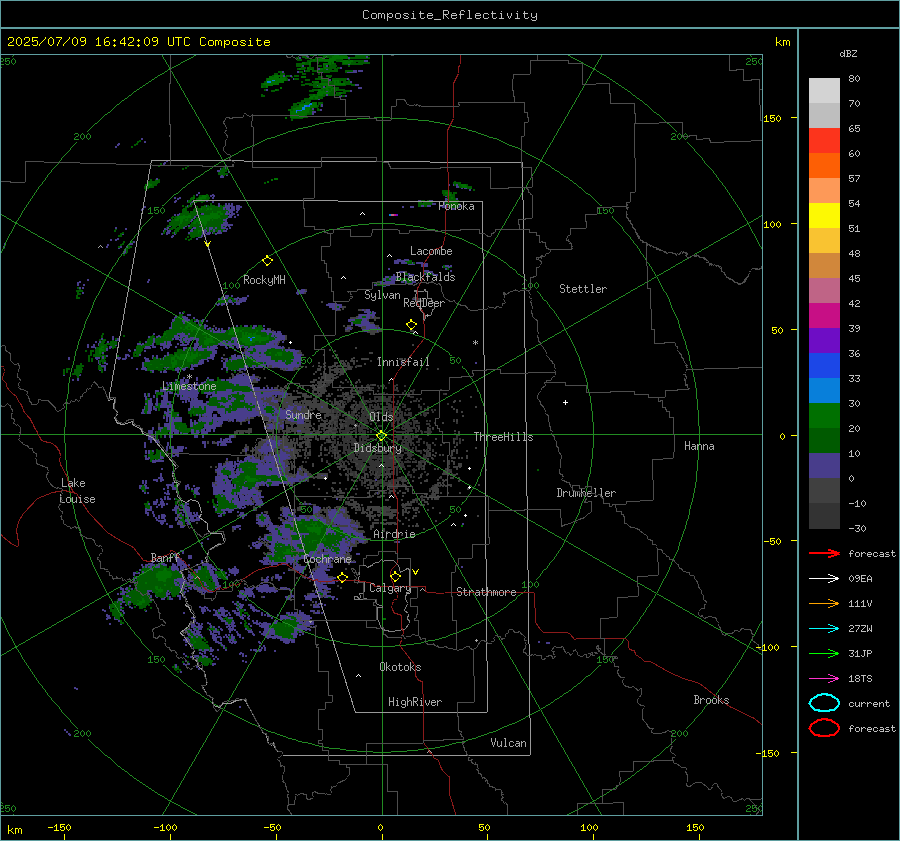Click the 39 dBZ magenta color swatch
Image resolution: width=900 pixels, height=841 pixels.
tap(824, 316)
